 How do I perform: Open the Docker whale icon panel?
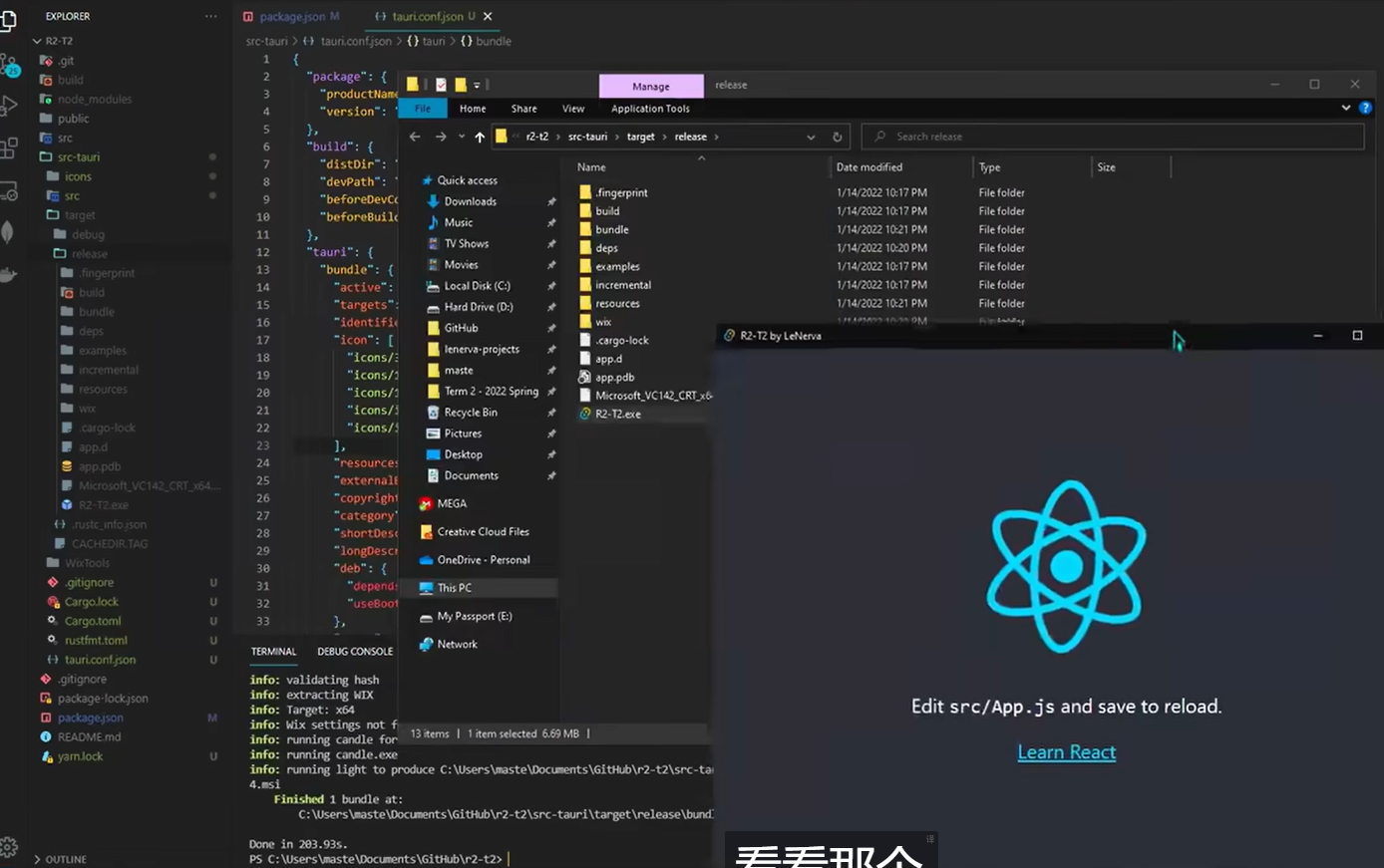pyautogui.click(x=8, y=275)
